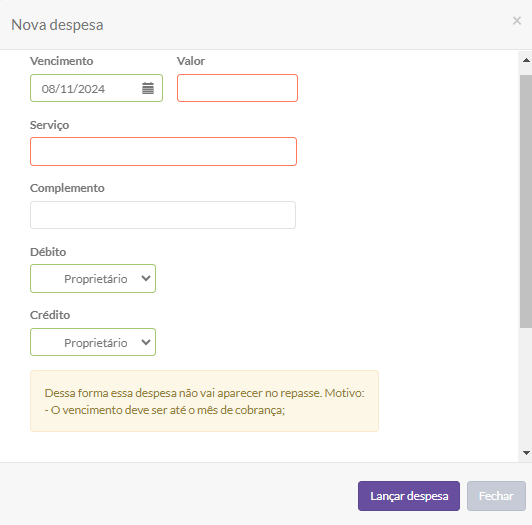The height and width of the screenshot is (525, 532).
Task: Click the Complemento field label
Action: (x=67, y=188)
